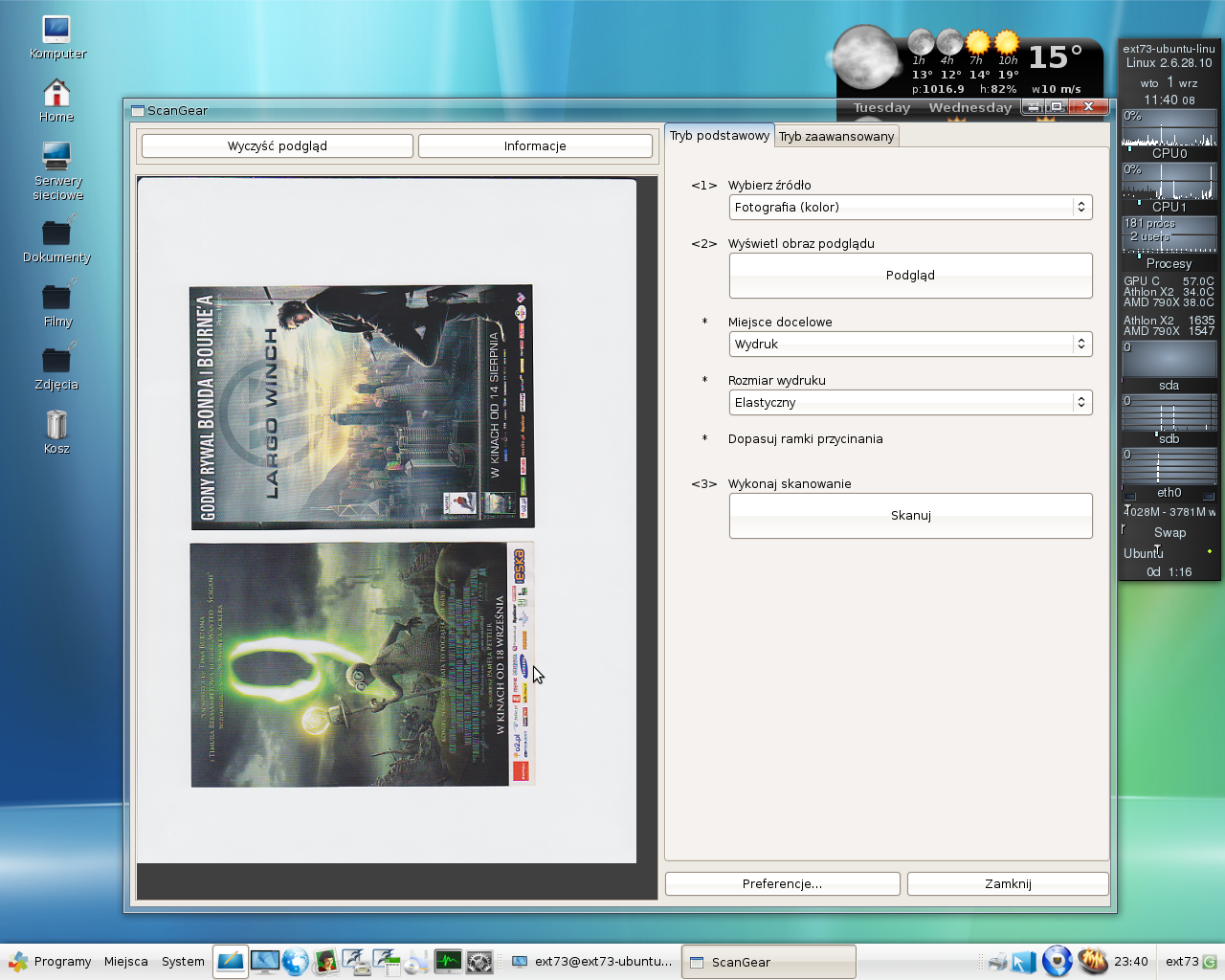
Task: Launch the OpenOffice Writer launcher
Action: pyautogui.click(x=357, y=962)
